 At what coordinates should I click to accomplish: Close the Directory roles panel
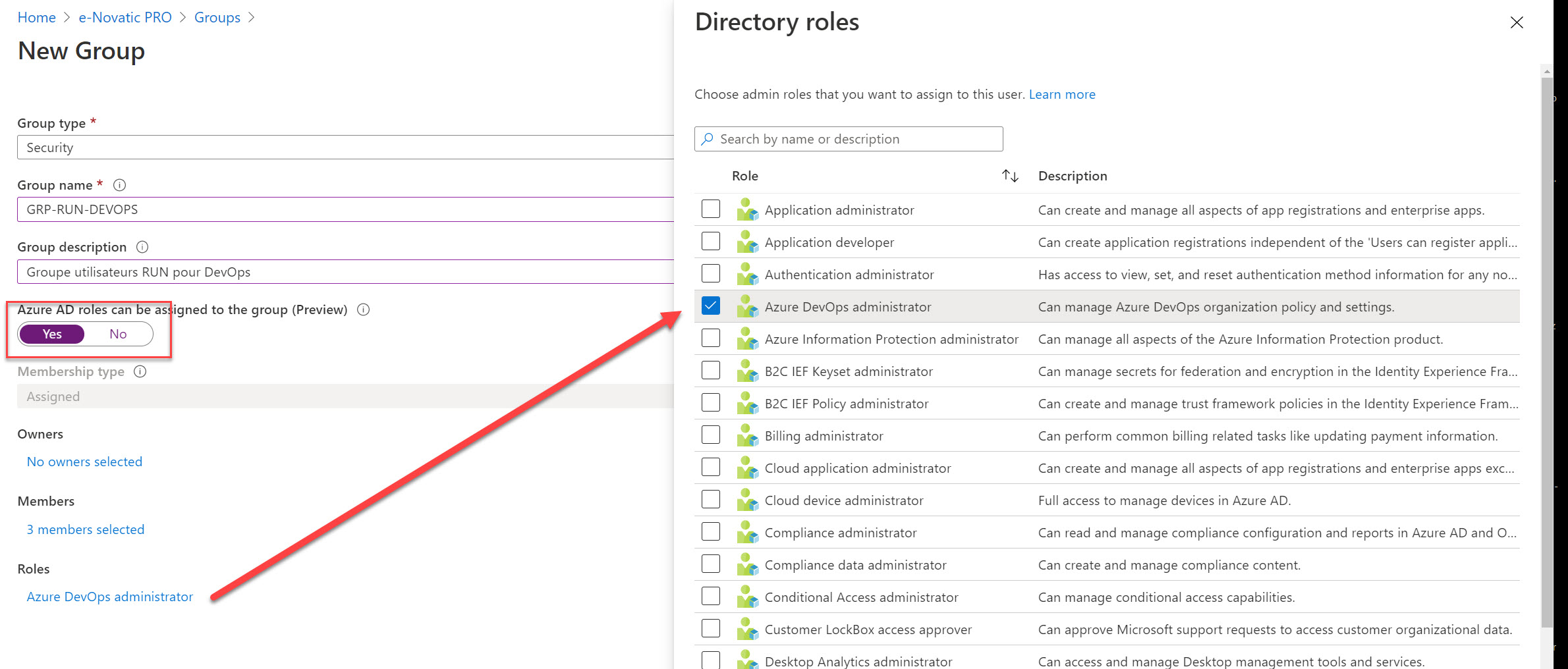[x=1517, y=22]
